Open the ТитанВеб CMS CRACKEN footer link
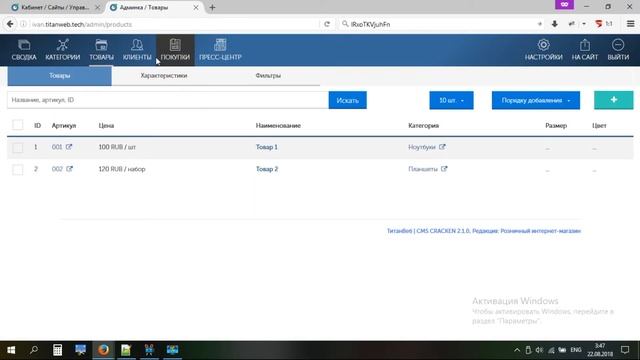Screen dimensions: 640x360 (484, 231)
